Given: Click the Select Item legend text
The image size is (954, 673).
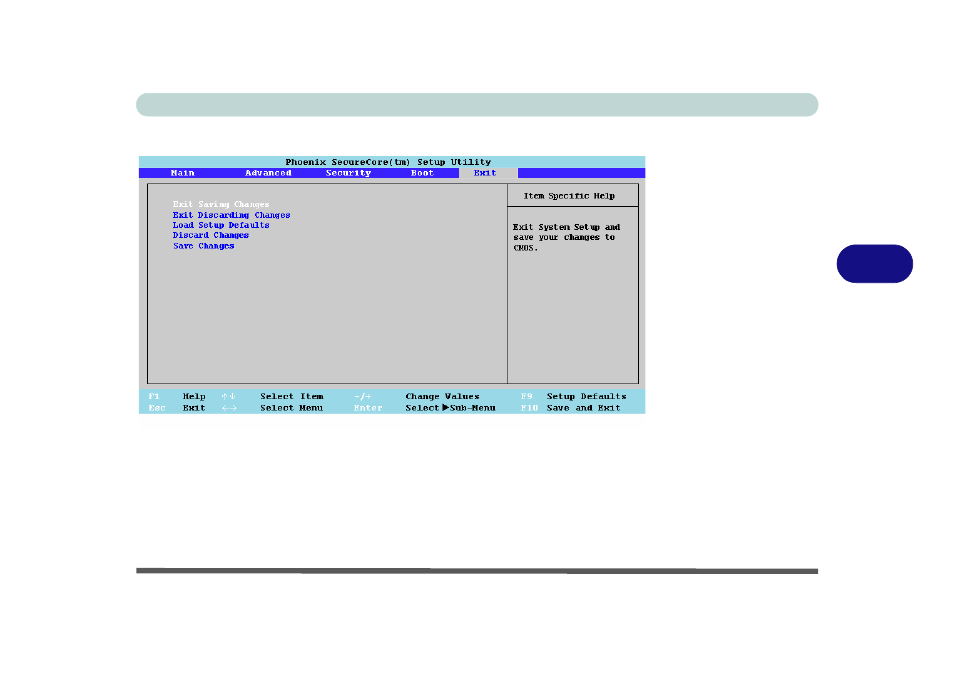Looking at the screenshot, I should (291, 396).
